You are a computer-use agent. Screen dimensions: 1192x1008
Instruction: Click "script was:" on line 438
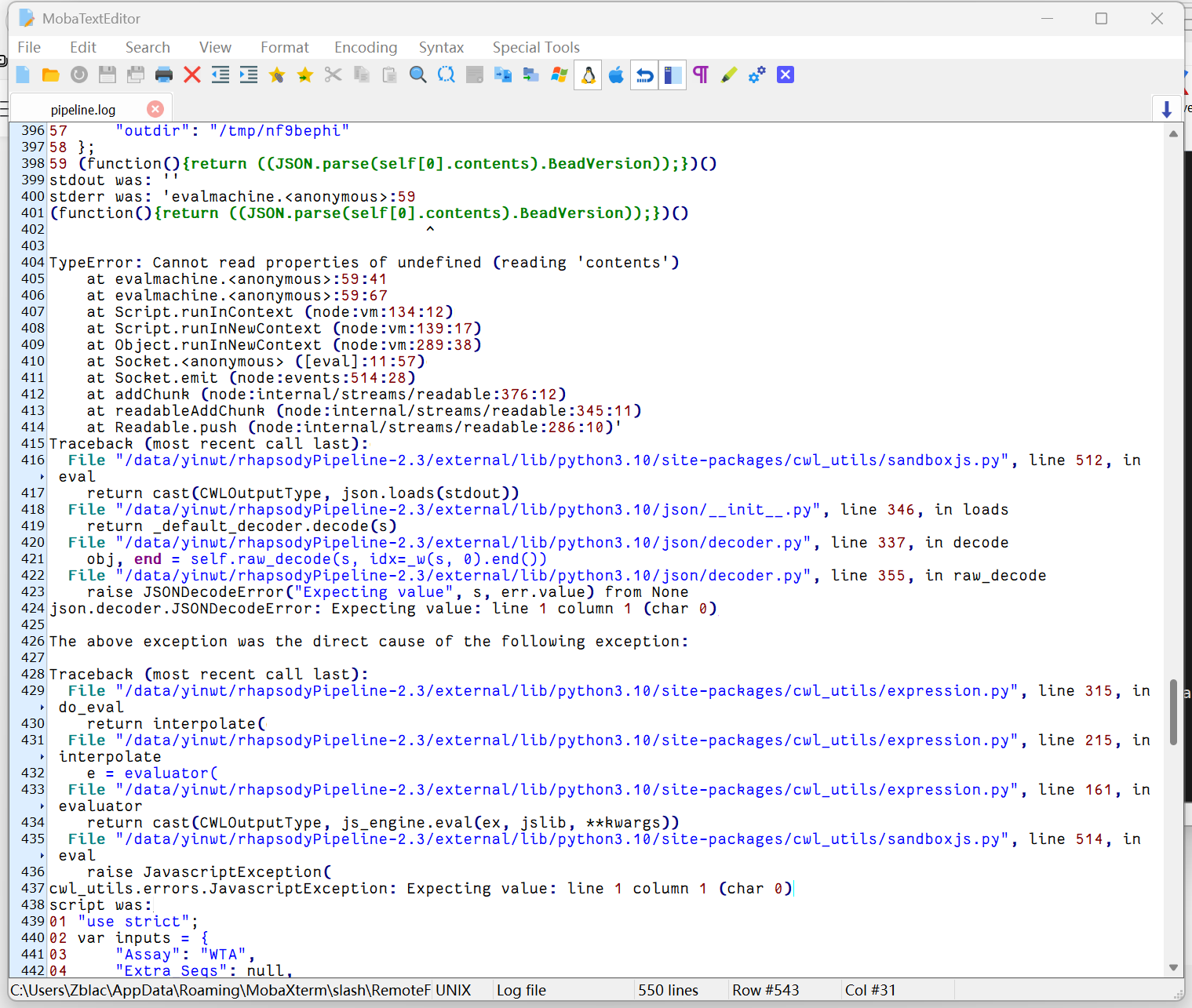(x=100, y=904)
